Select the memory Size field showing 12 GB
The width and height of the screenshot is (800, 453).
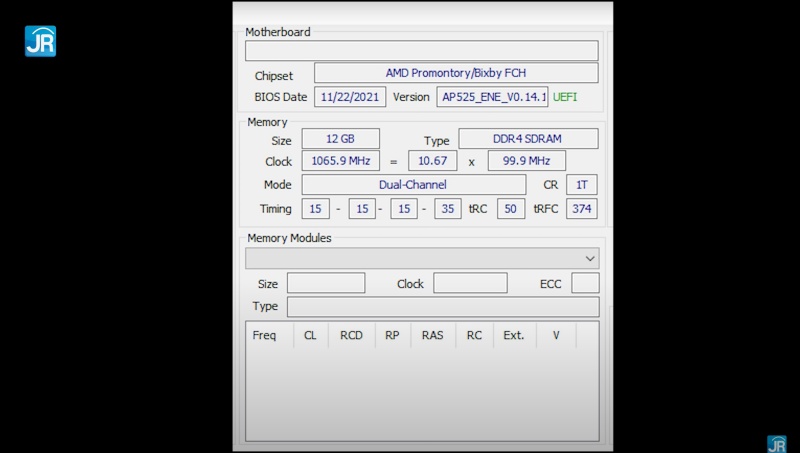click(340, 140)
